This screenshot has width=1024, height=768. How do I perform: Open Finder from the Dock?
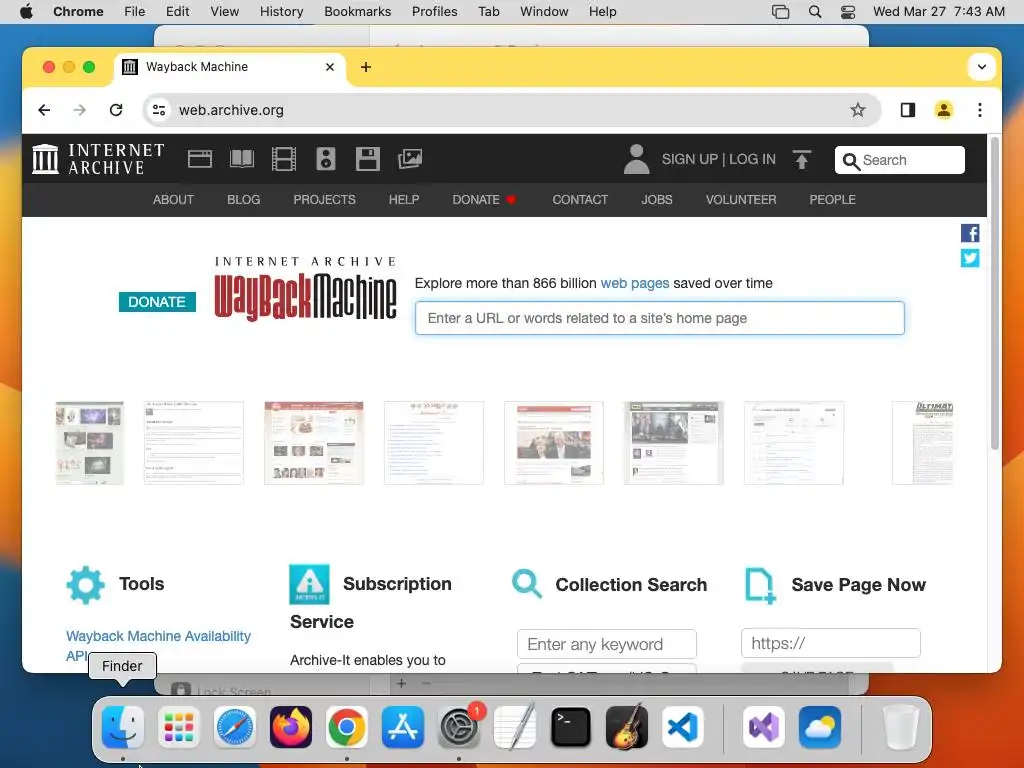pos(123,727)
